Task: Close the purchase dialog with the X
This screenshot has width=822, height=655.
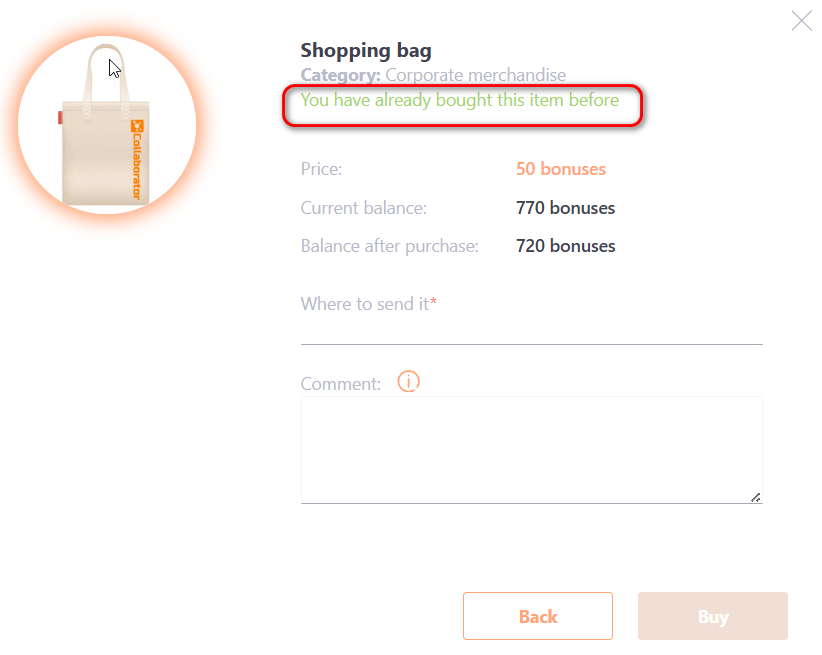Action: 802,21
